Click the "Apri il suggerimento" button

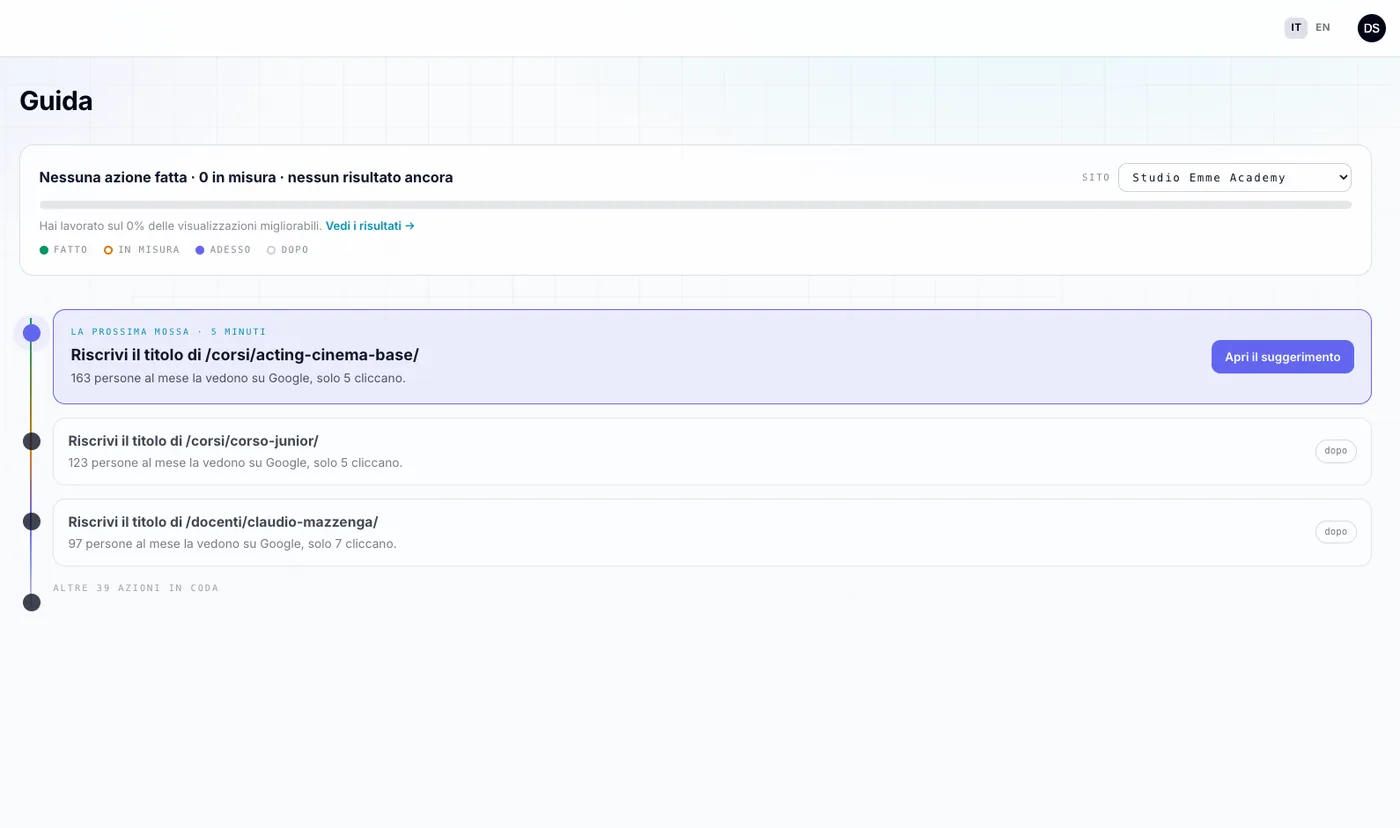(x=1282, y=357)
